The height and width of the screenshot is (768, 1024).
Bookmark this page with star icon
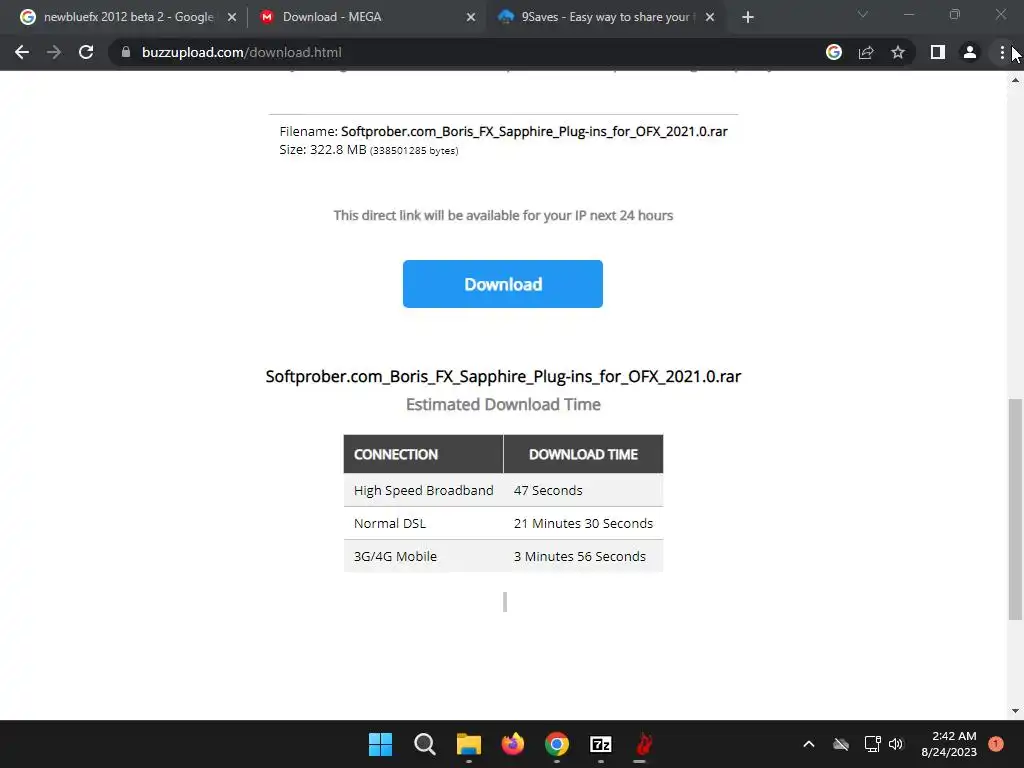tap(898, 52)
